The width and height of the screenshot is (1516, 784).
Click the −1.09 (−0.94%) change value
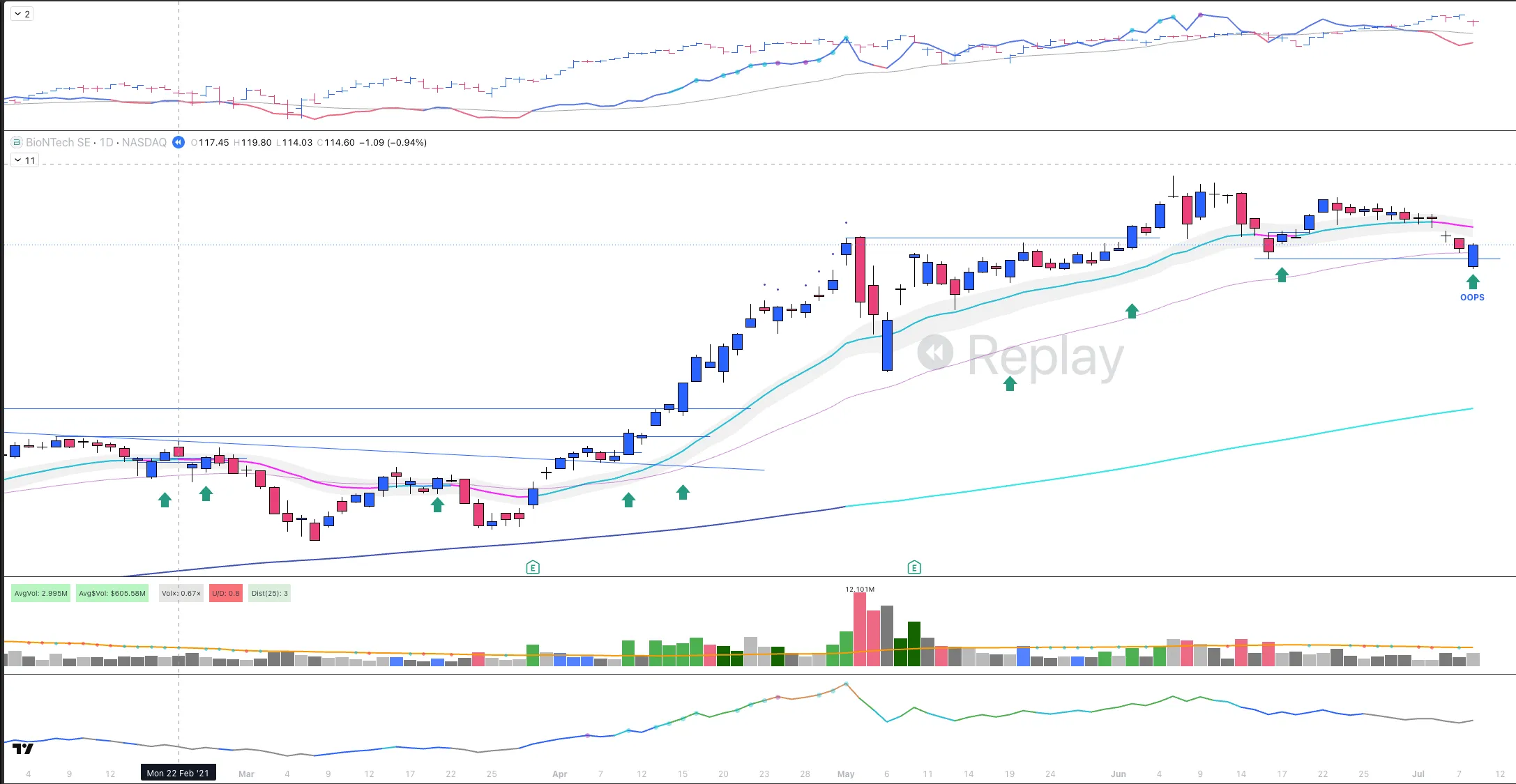coord(393,142)
